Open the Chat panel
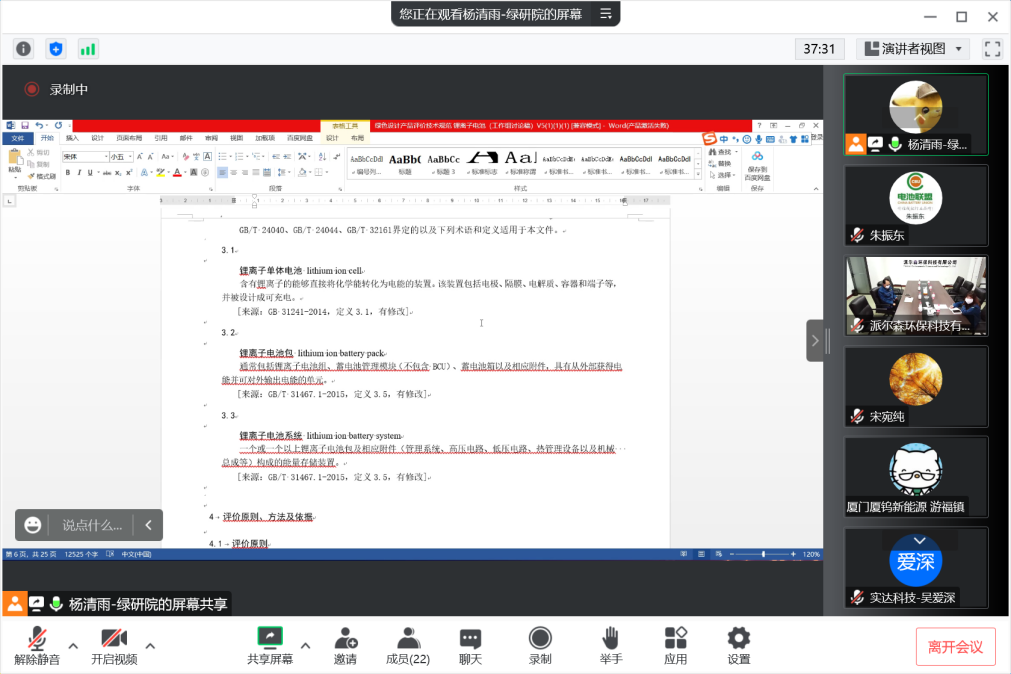This screenshot has height=674, width=1011. (x=470, y=646)
